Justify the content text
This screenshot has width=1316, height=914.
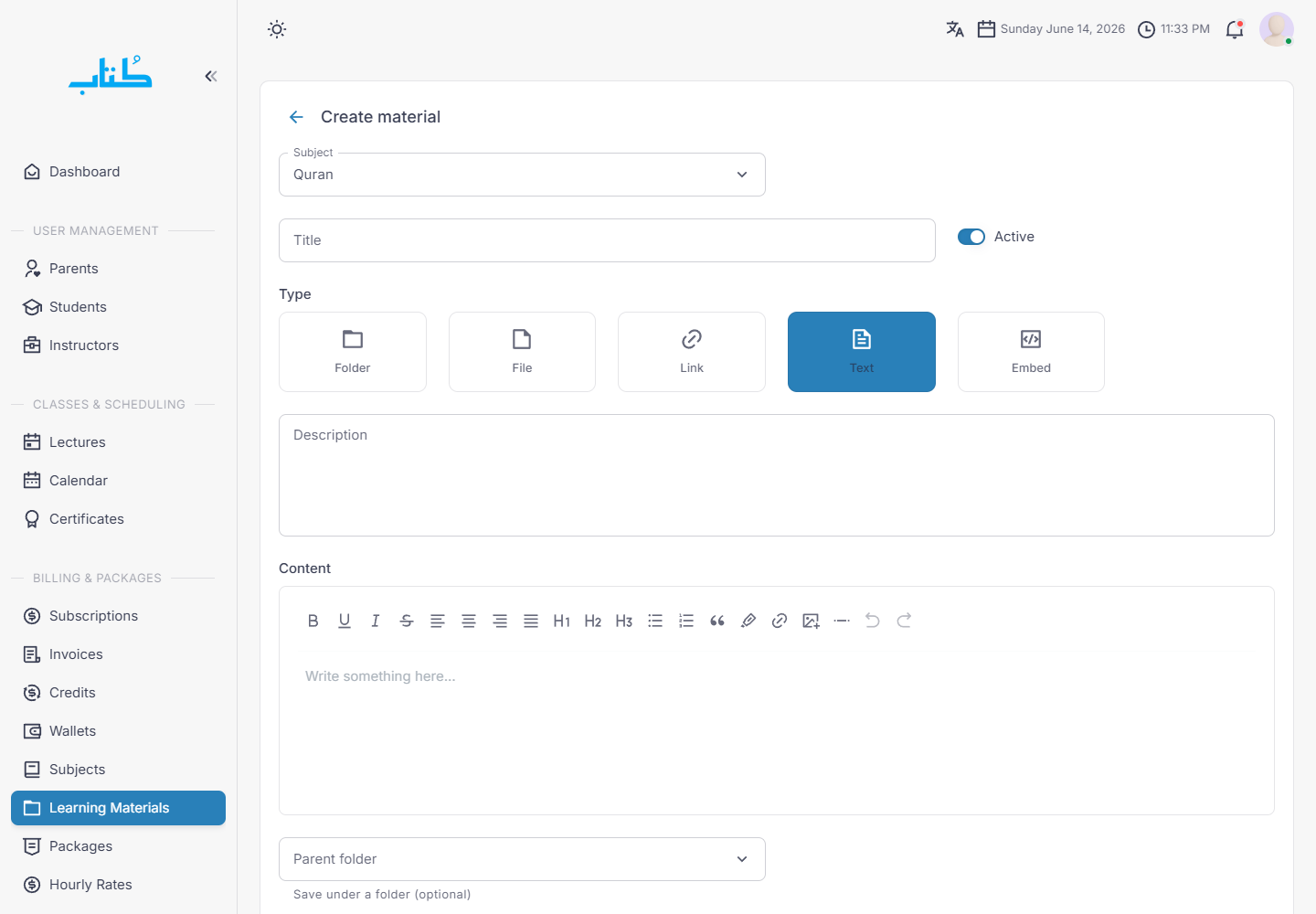531,621
